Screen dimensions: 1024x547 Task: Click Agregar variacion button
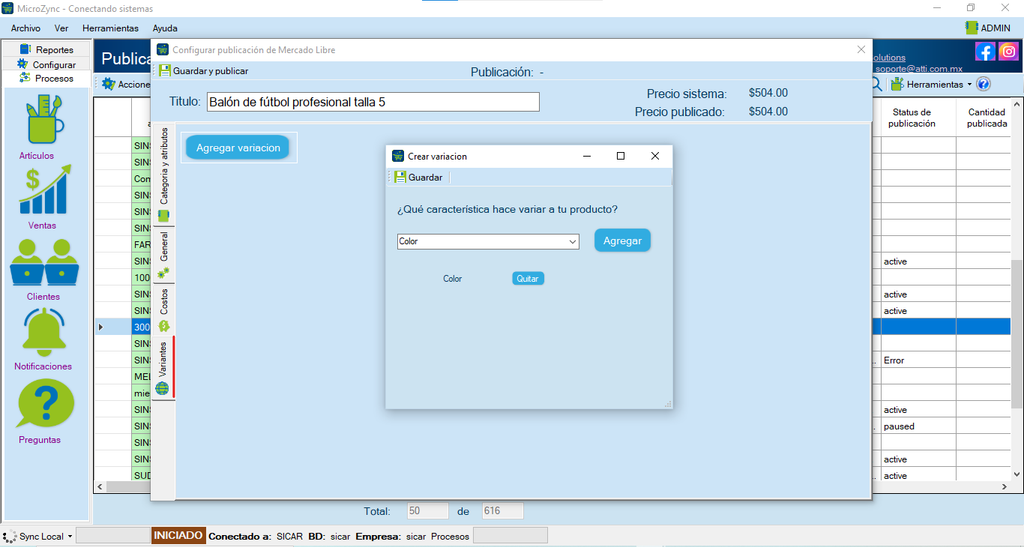(x=238, y=148)
